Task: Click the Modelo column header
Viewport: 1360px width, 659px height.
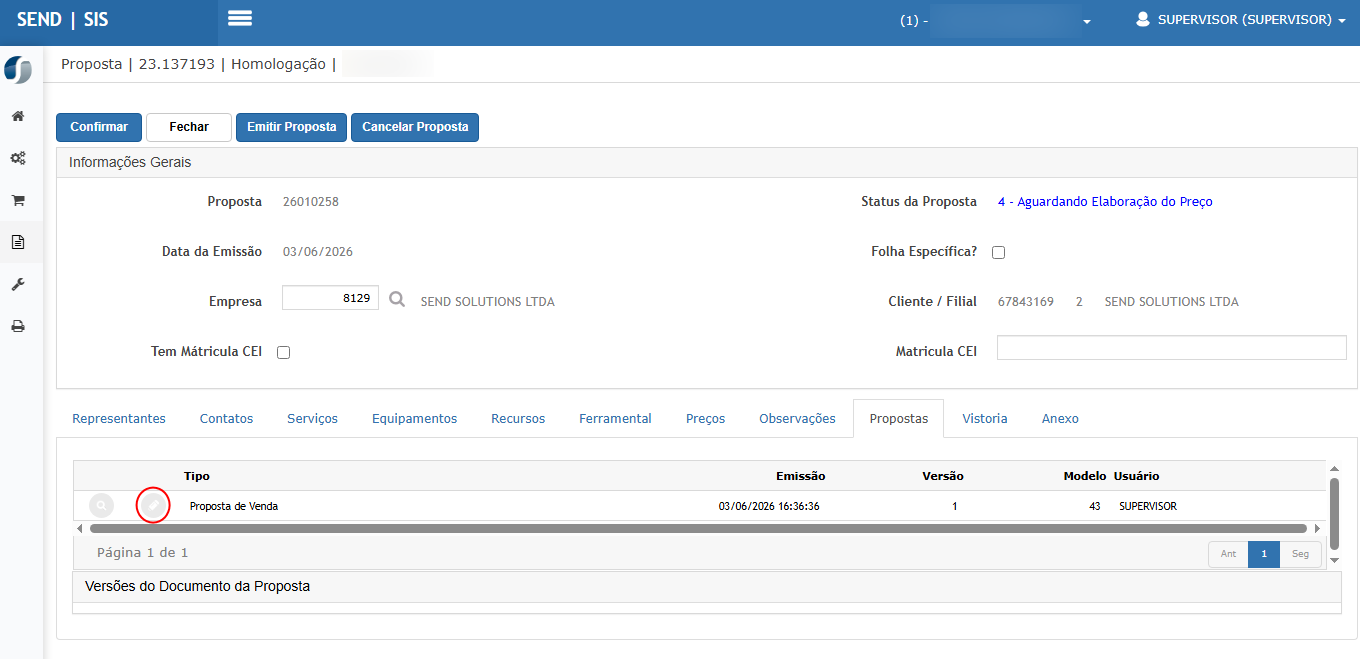Action: tap(1085, 476)
